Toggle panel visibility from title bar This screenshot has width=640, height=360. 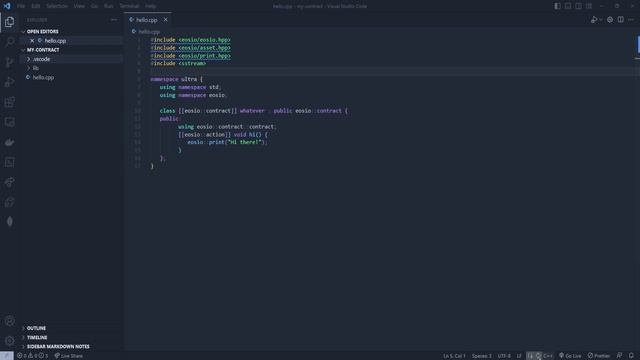tap(568, 6)
